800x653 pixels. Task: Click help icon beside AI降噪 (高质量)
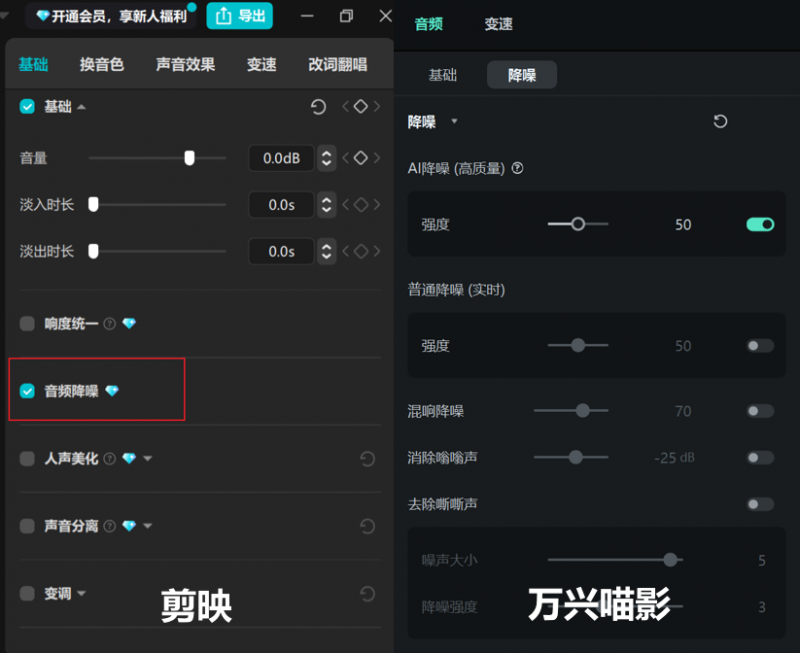coord(517,169)
